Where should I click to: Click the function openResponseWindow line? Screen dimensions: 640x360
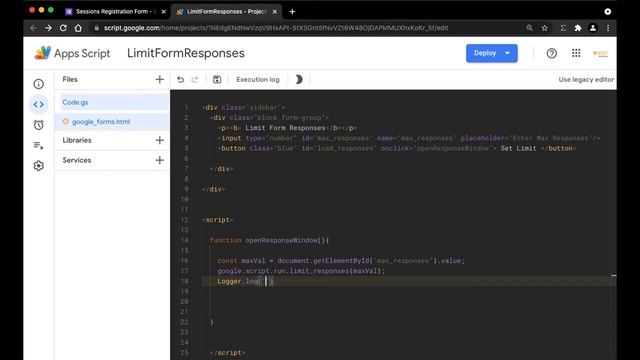coord(269,240)
